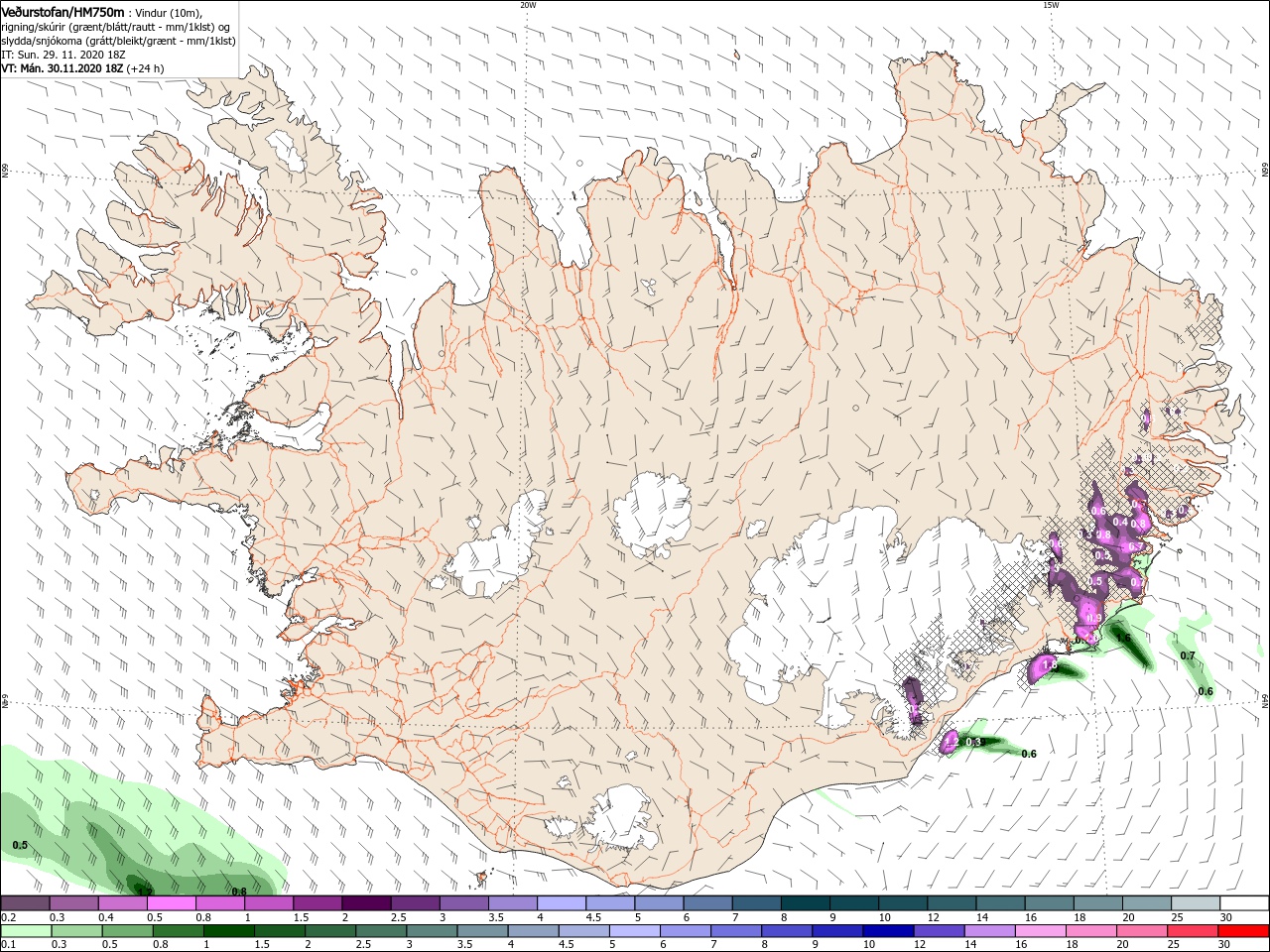
Task: Select the 'VT: Mán. 30.11.2020 18Z (+24 h)' line
Action: pos(82,68)
